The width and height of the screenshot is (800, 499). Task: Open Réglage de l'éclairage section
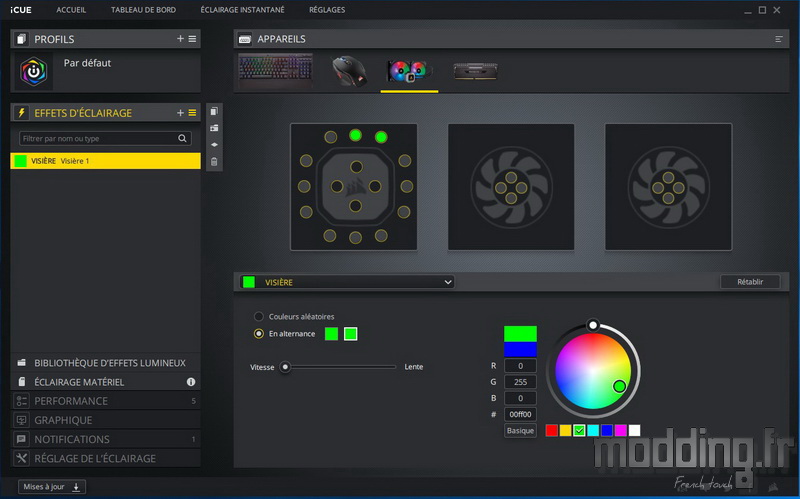(x=106, y=458)
